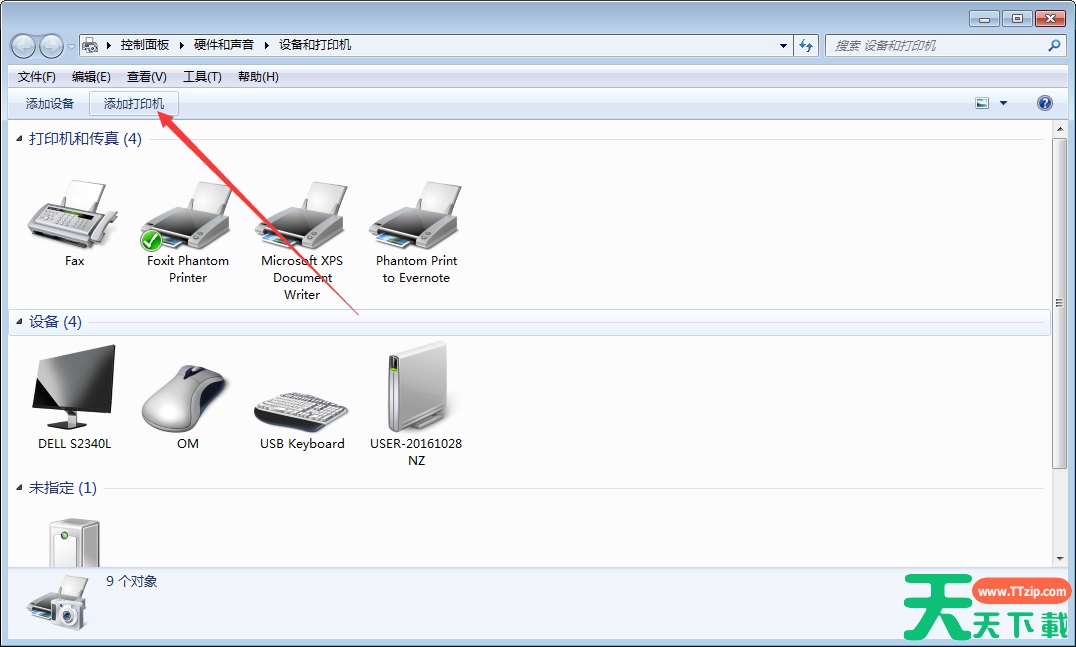This screenshot has width=1076, height=647.
Task: Expand arrow after 控制面板 breadcrumb
Action: click(x=181, y=45)
